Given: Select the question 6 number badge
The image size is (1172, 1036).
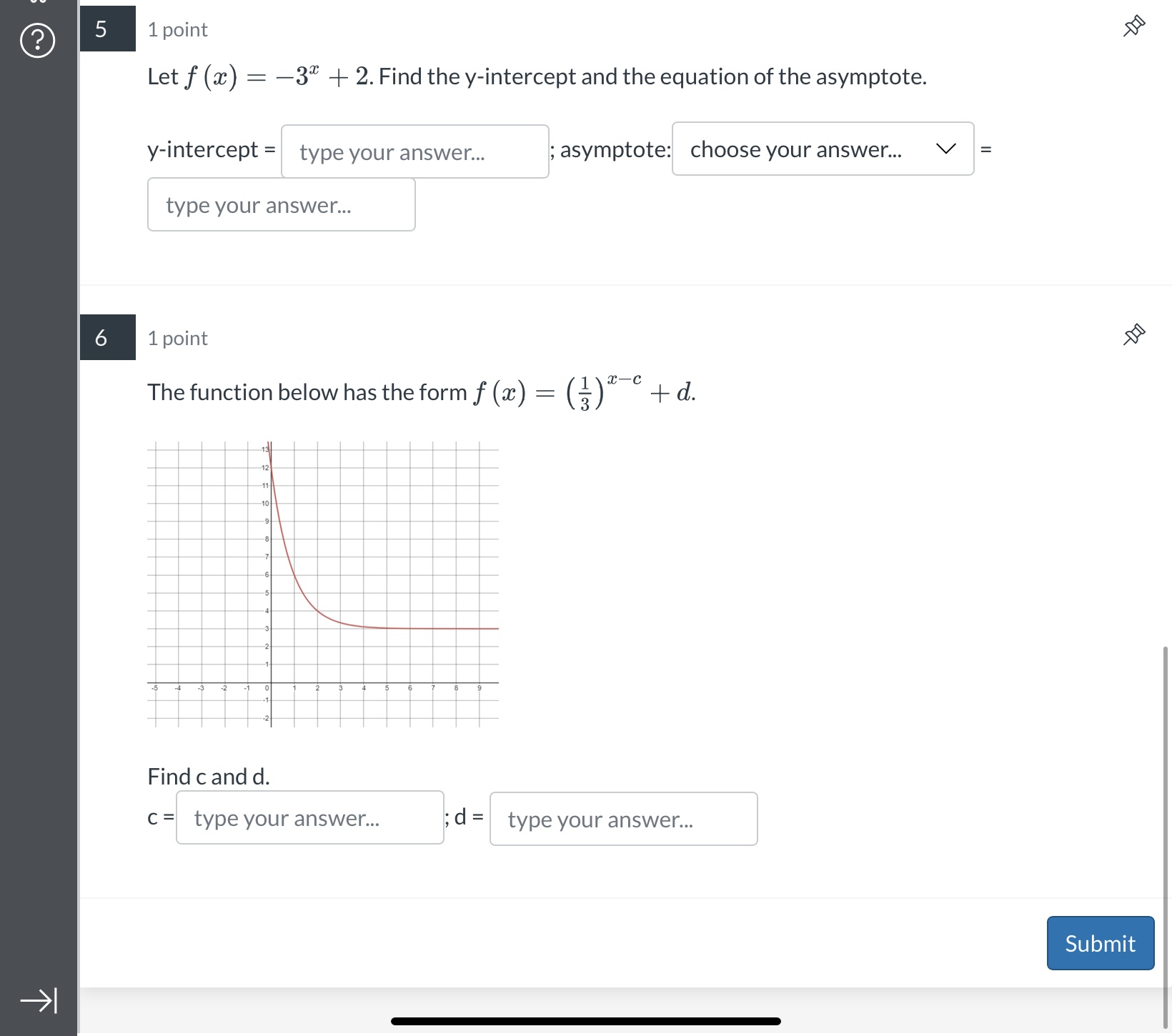Looking at the screenshot, I should point(106,337).
